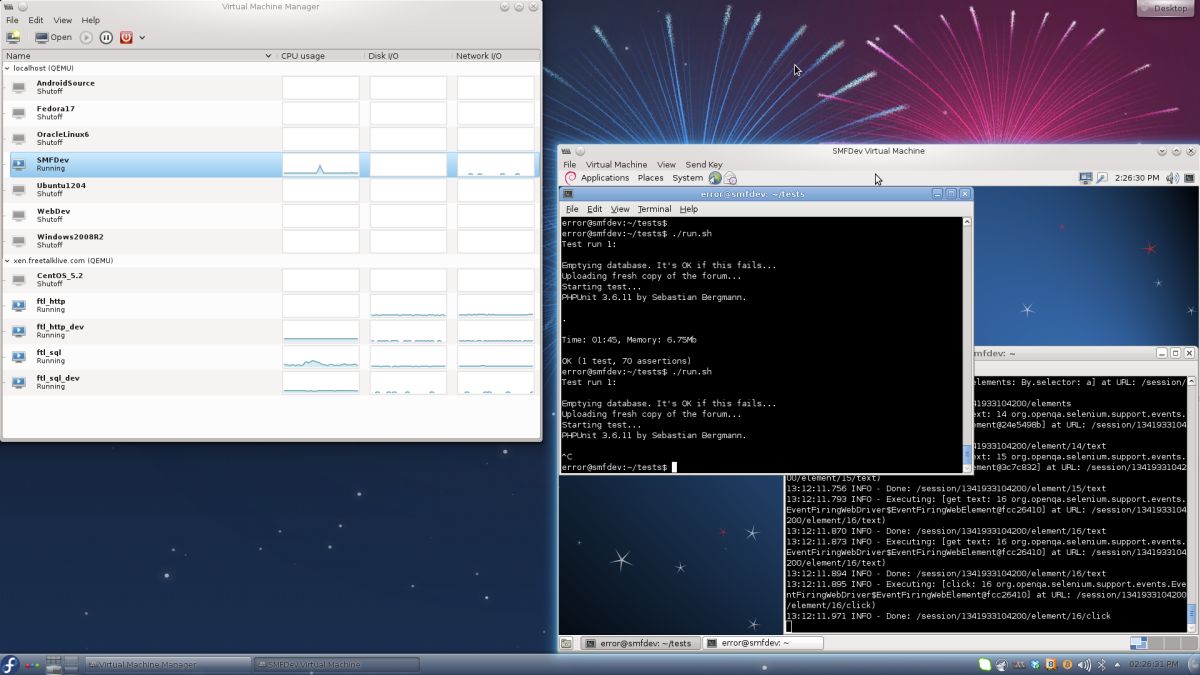Click the volume speaker icon in guest panel
This screenshot has height=675, width=1200.
[1172, 178]
